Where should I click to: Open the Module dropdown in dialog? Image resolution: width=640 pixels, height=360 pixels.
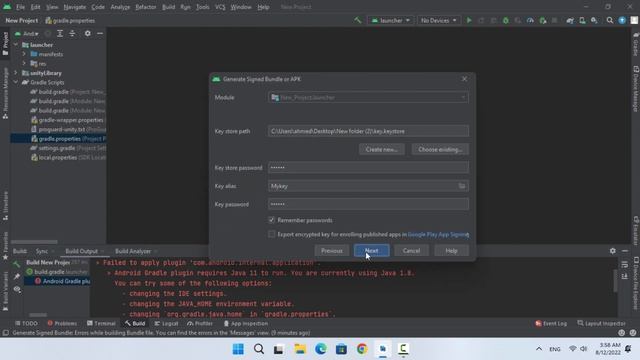pos(368,98)
